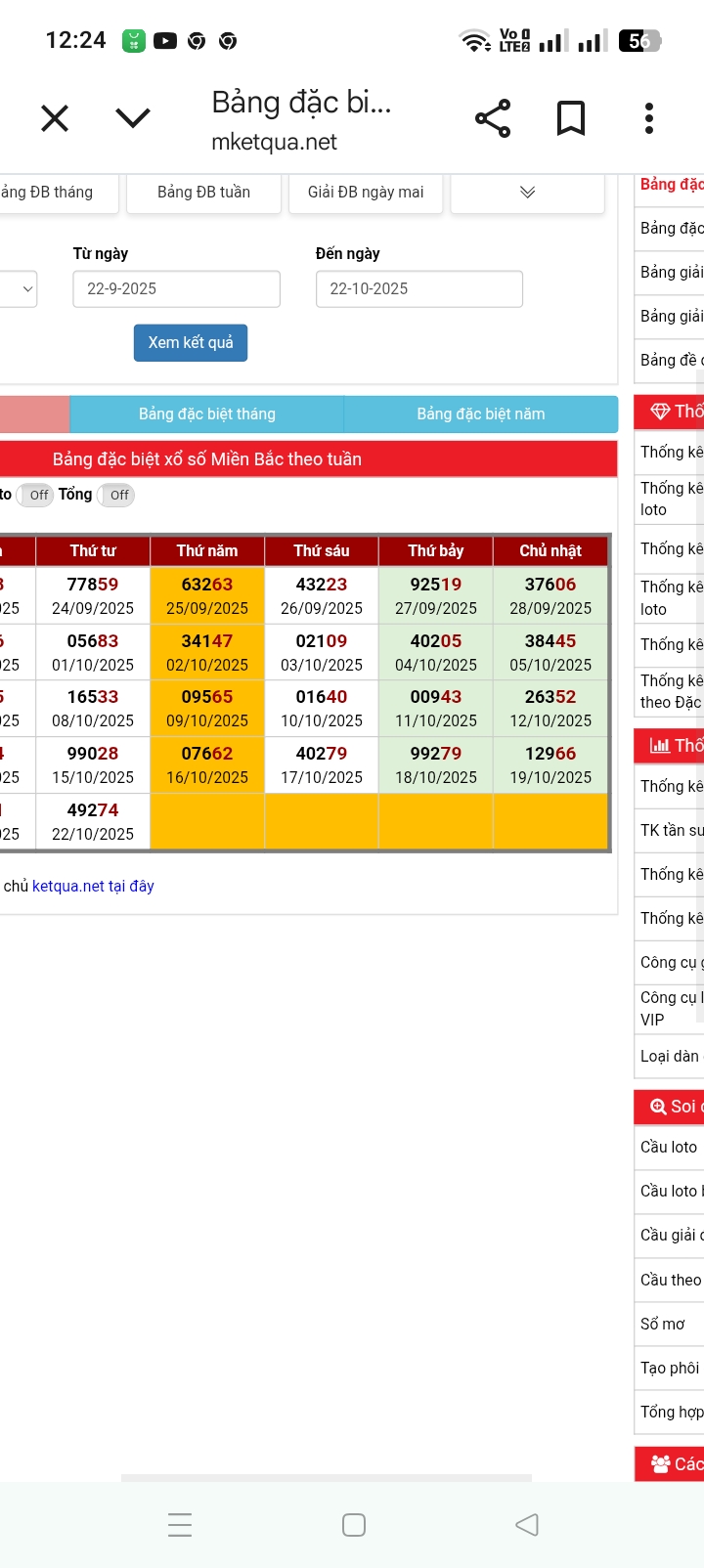Expand the minimize chevron in header
This screenshot has height=1568, width=704.
pyautogui.click(x=133, y=119)
